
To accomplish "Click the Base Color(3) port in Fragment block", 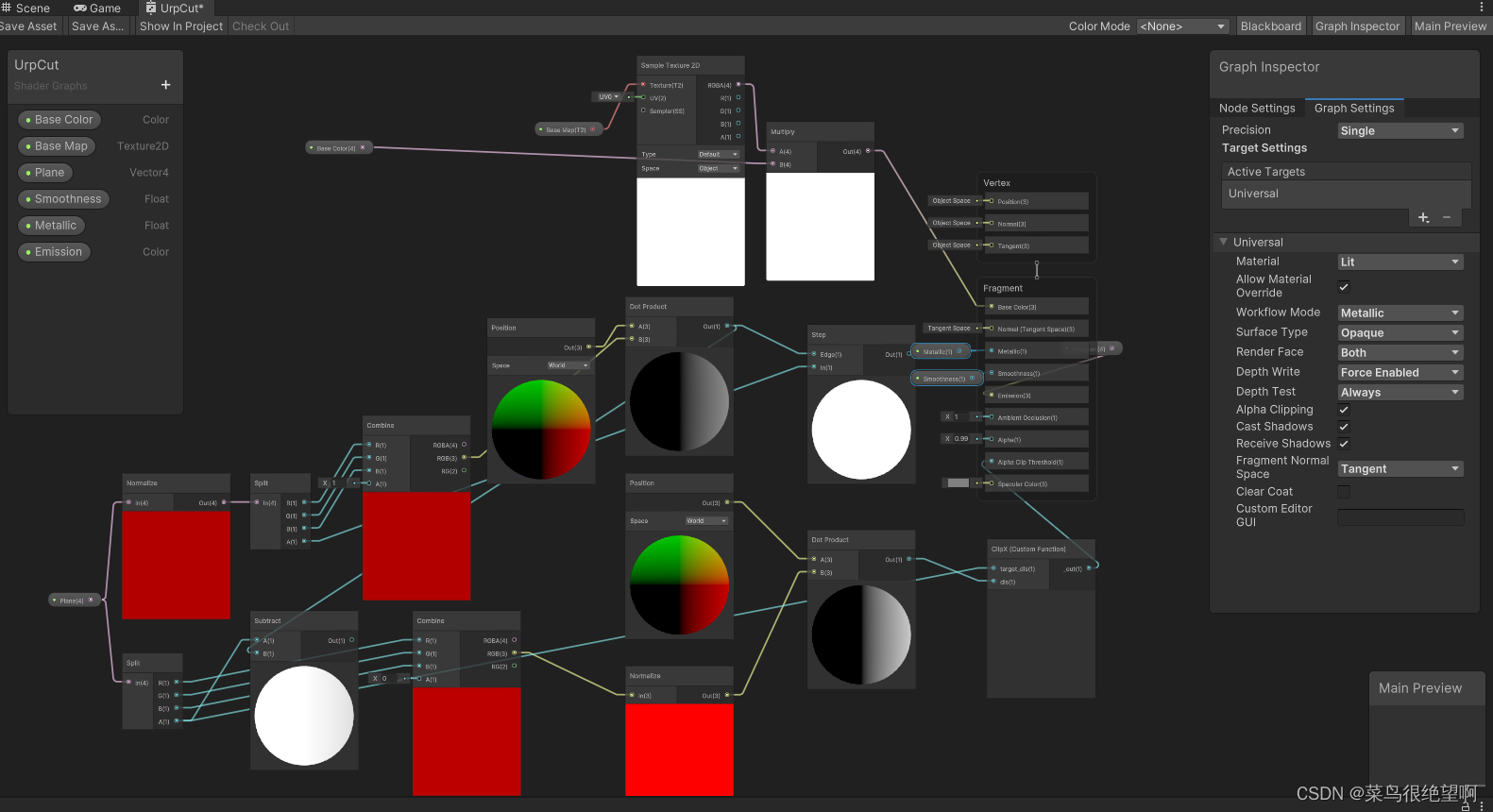I will pos(992,307).
